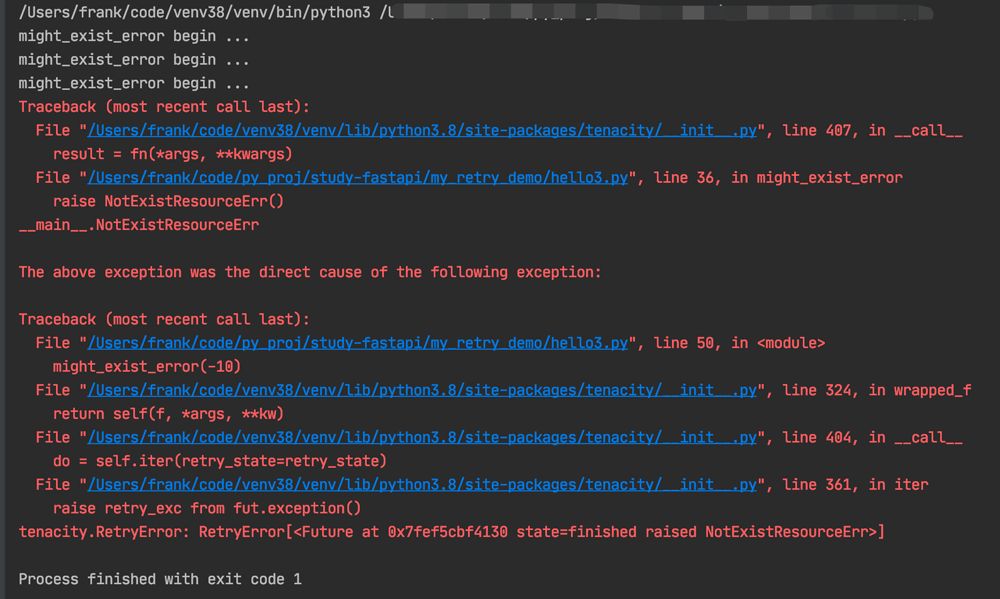Click the 'result = fn(*args, **kwargs)' code line

172,154
